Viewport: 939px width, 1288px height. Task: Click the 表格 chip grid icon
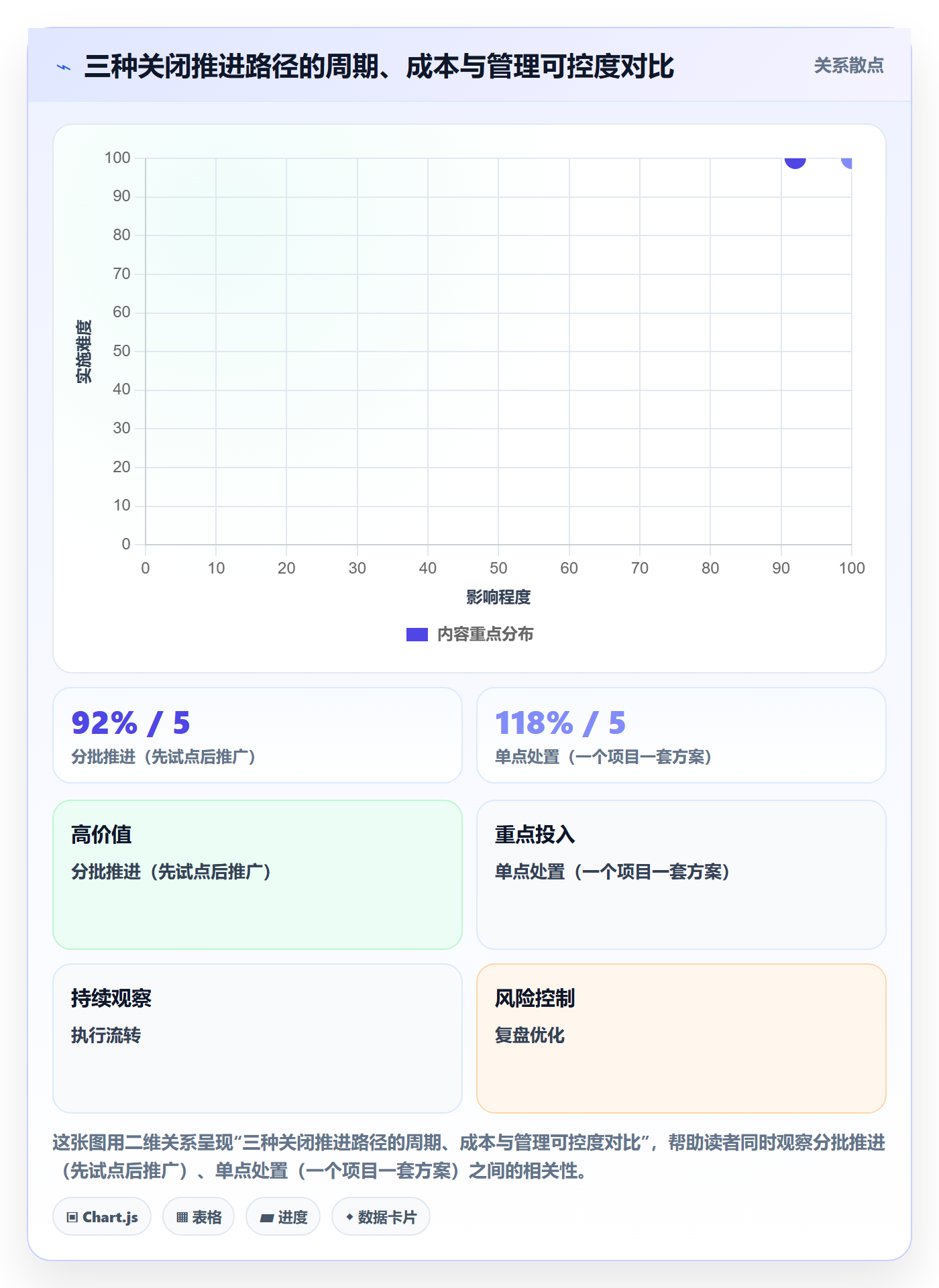(x=182, y=1218)
